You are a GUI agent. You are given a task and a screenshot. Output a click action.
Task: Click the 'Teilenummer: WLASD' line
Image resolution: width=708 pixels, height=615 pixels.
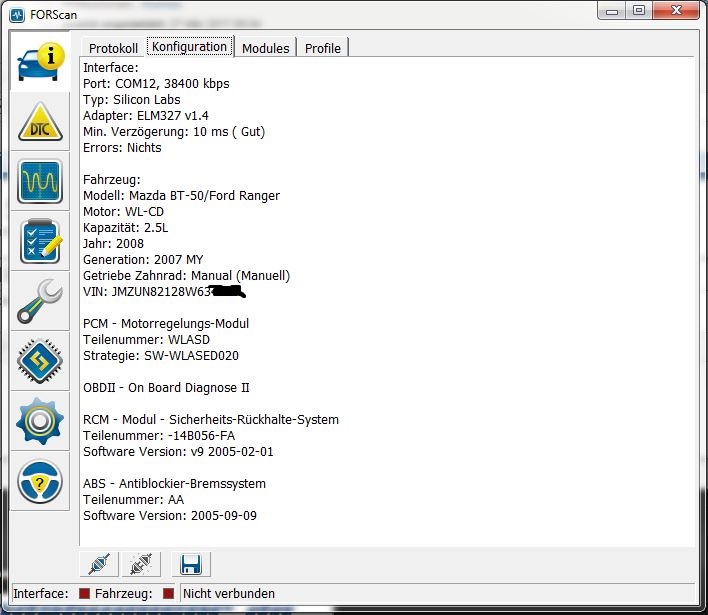(146, 340)
